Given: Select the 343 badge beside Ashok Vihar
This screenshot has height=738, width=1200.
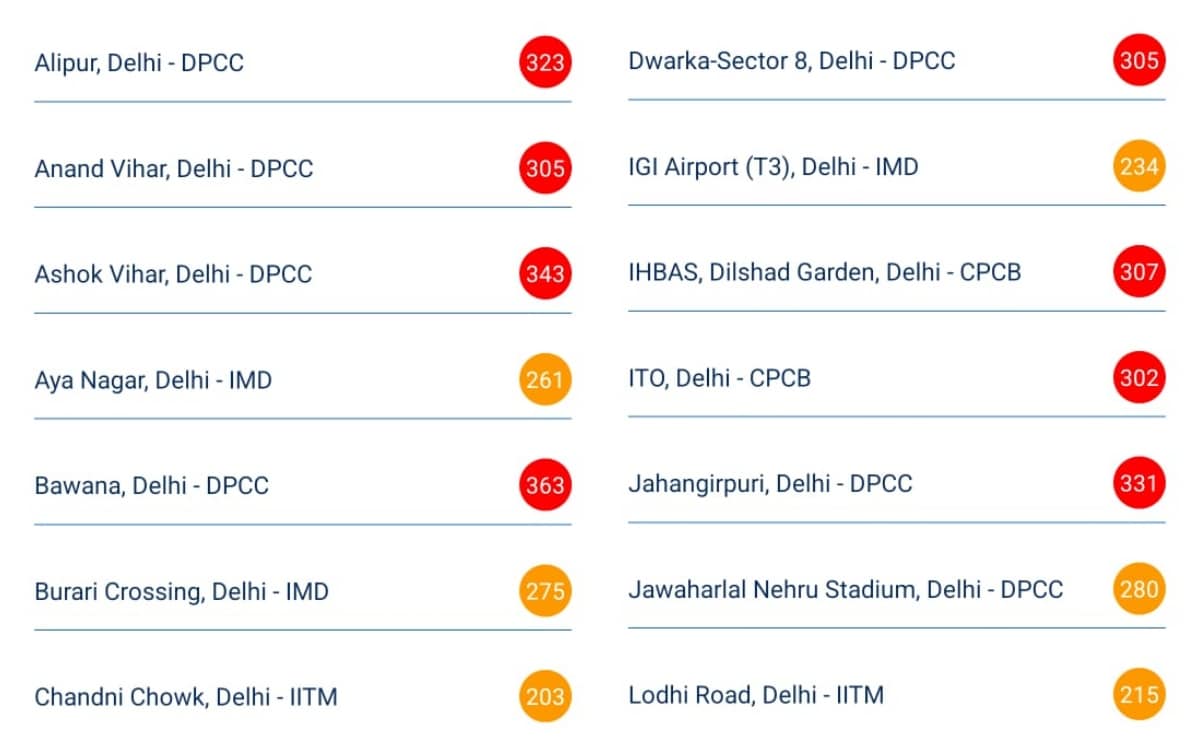Looking at the screenshot, I should [545, 274].
